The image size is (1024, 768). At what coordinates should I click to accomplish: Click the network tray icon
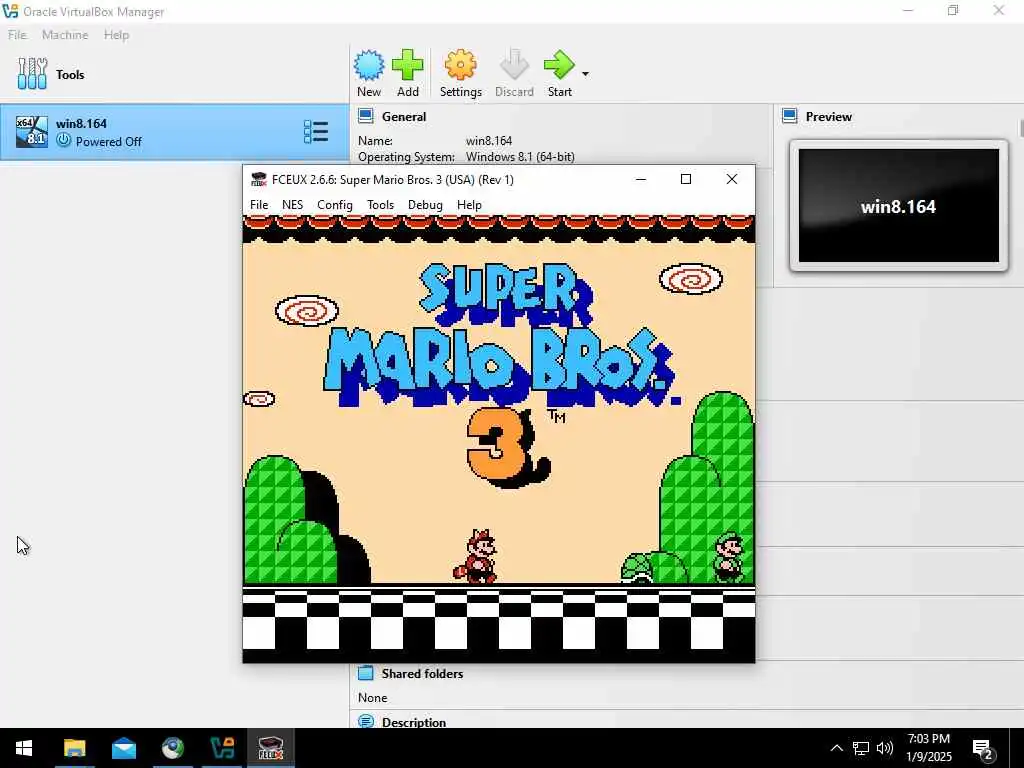861,748
